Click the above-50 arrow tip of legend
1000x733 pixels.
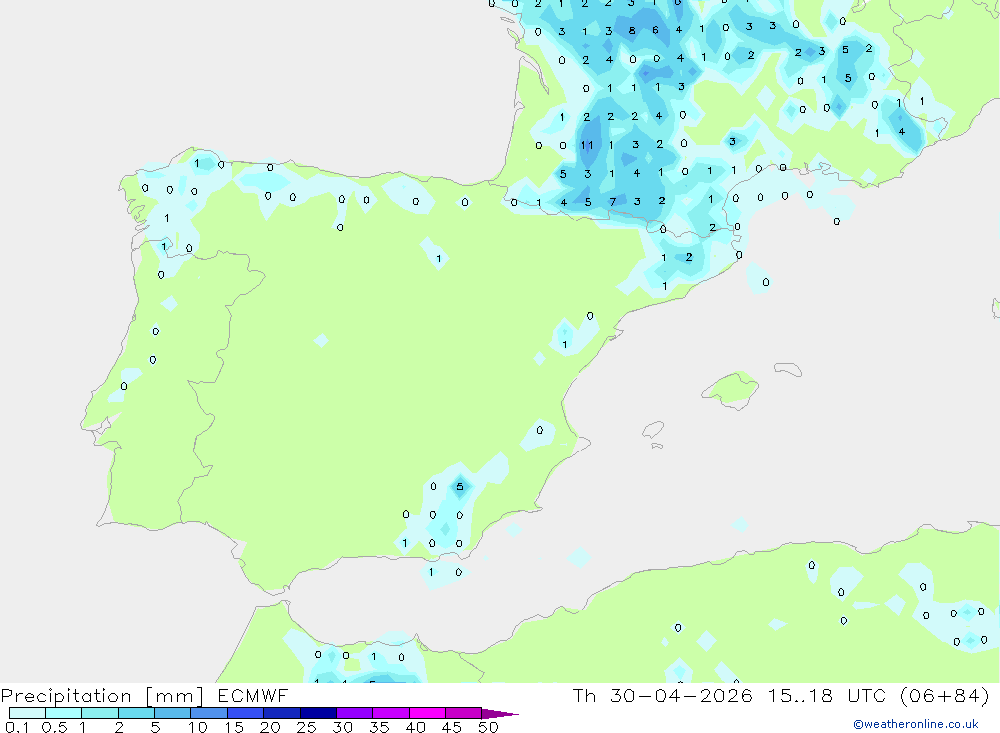coord(500,714)
